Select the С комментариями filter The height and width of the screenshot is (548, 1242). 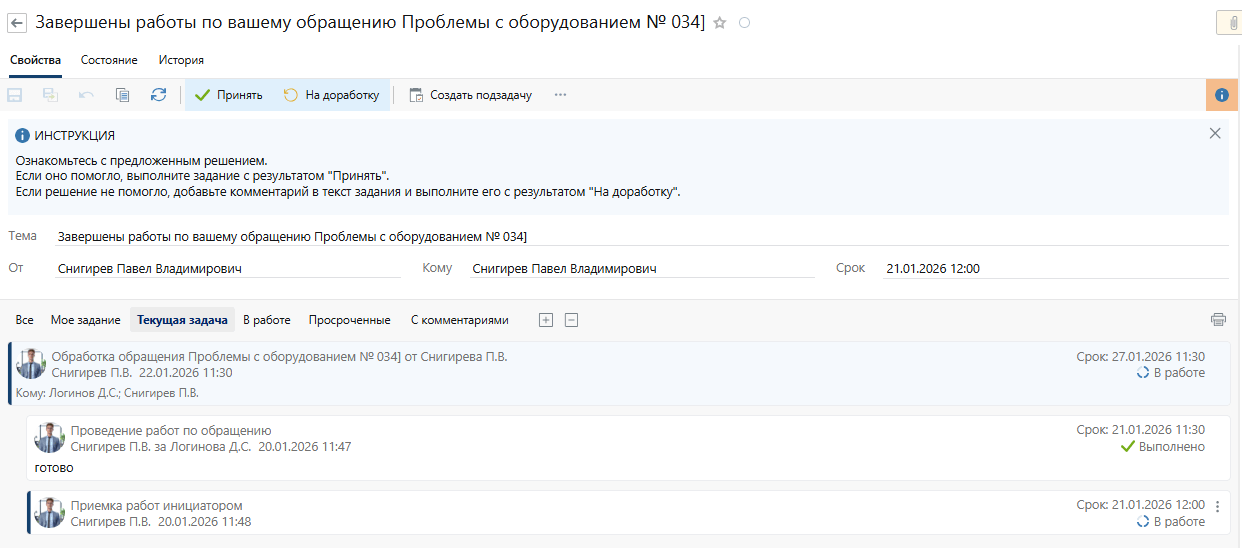[x=459, y=320]
